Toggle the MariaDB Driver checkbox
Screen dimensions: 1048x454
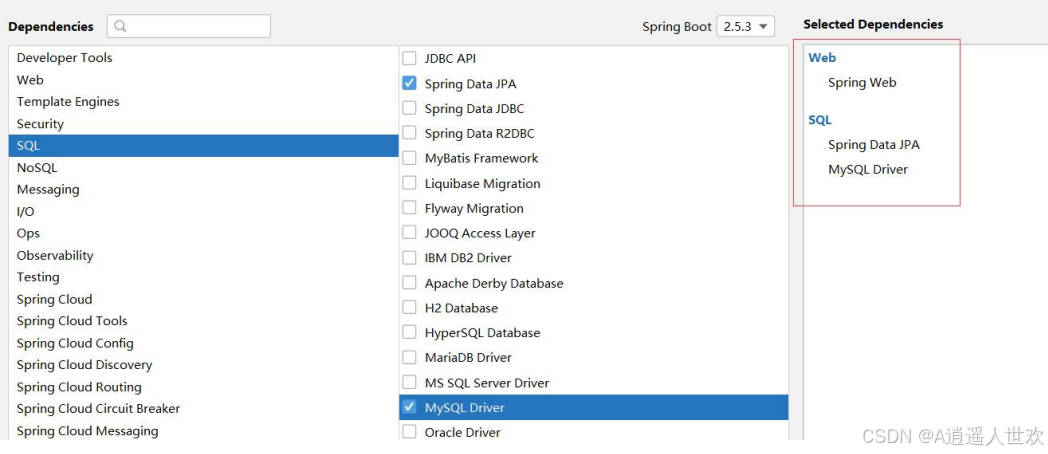pos(409,357)
